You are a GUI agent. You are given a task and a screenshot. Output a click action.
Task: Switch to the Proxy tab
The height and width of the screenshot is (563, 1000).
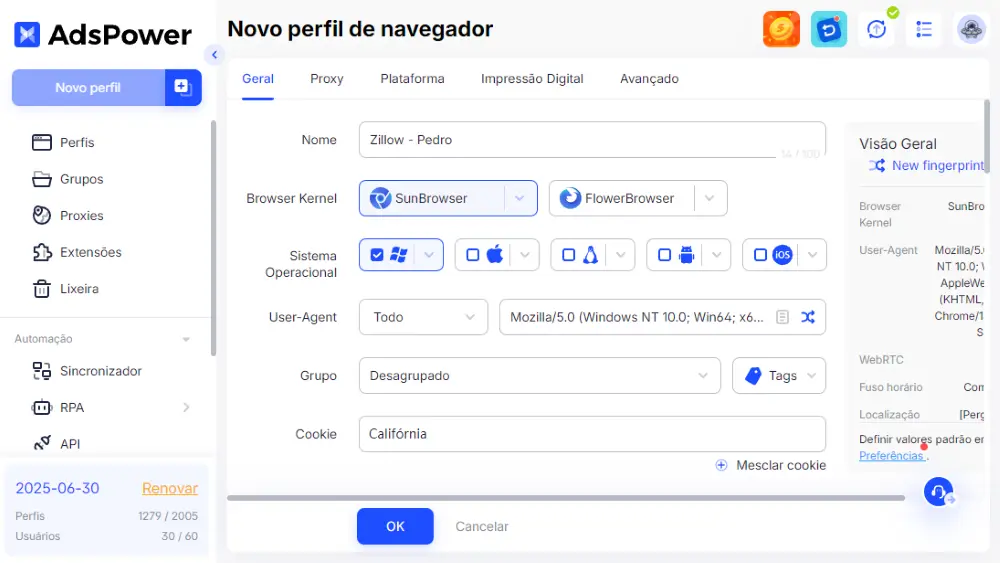pos(327,78)
